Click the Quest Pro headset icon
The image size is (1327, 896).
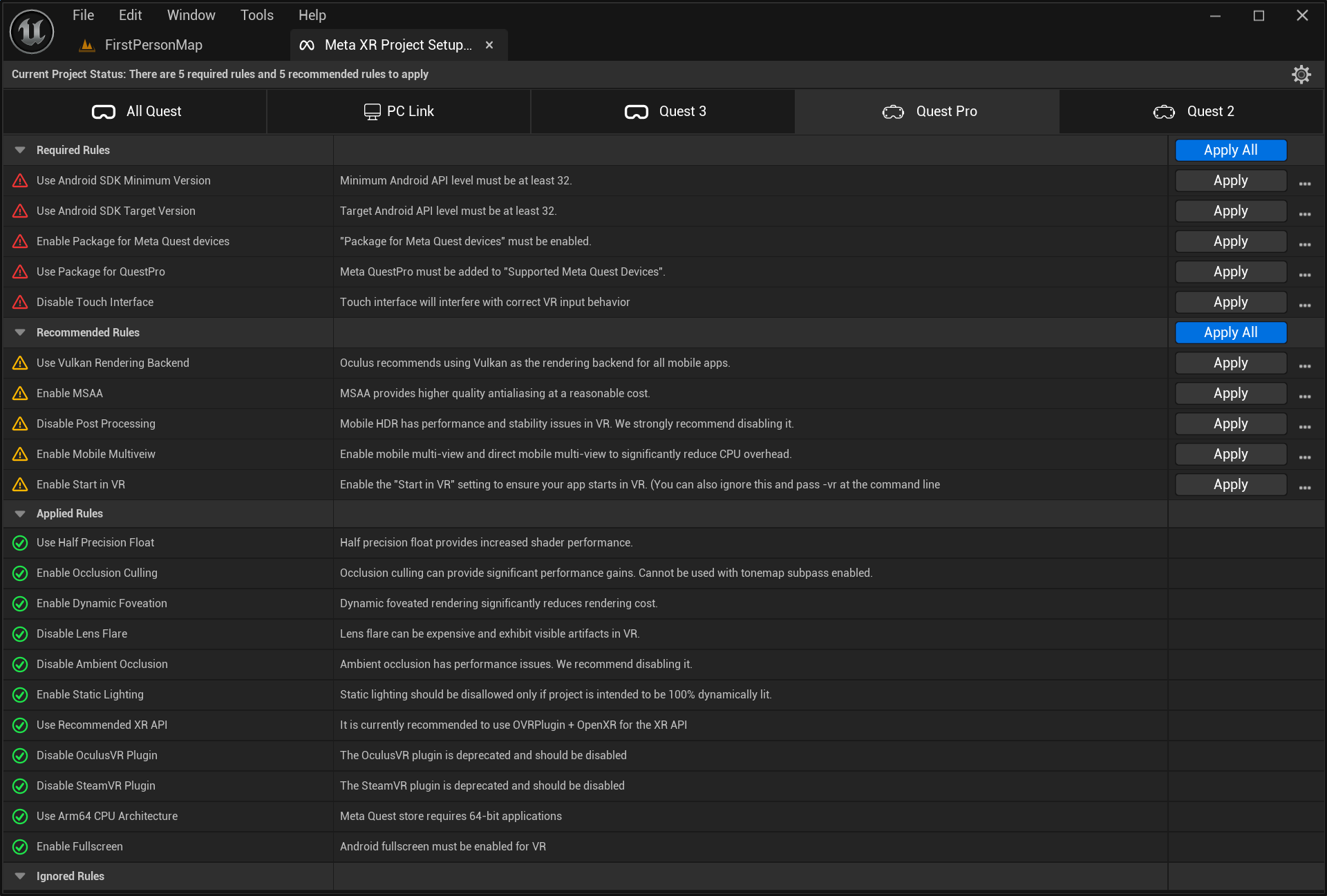[893, 111]
